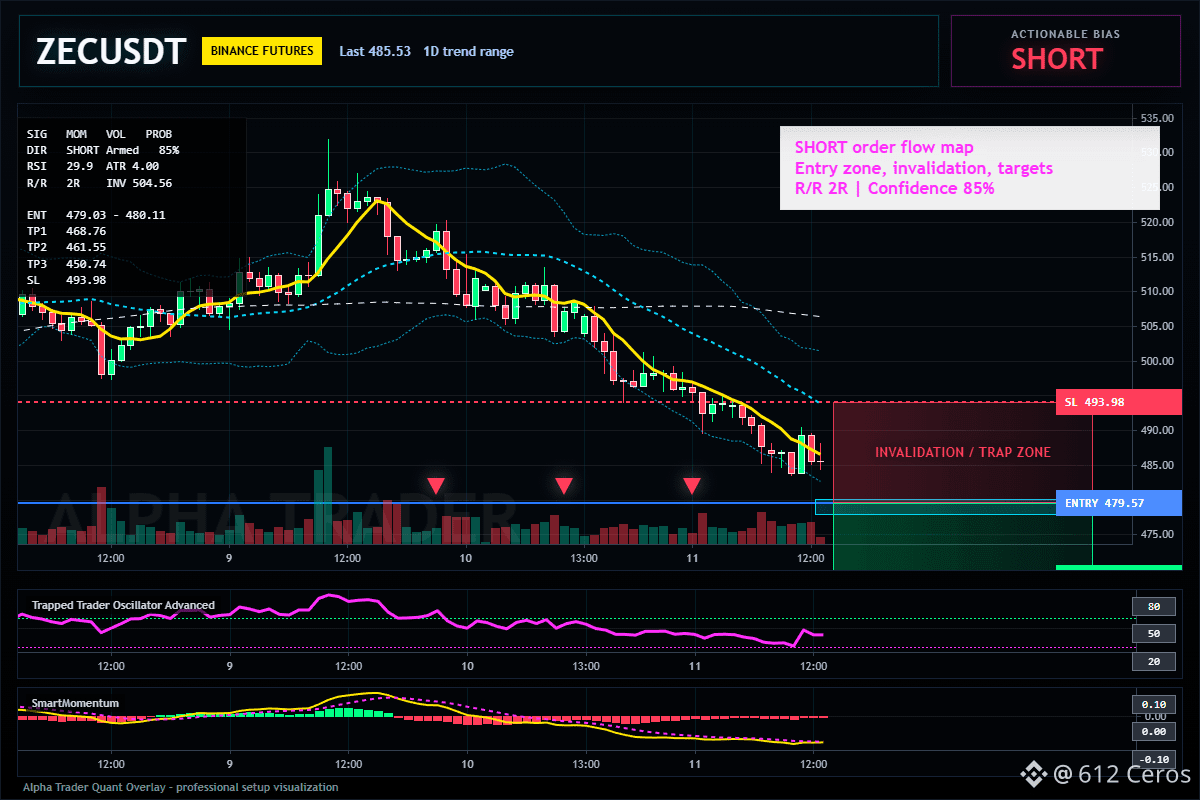Click the 475.00 price axis label
The height and width of the screenshot is (800, 1200).
click(1156, 534)
